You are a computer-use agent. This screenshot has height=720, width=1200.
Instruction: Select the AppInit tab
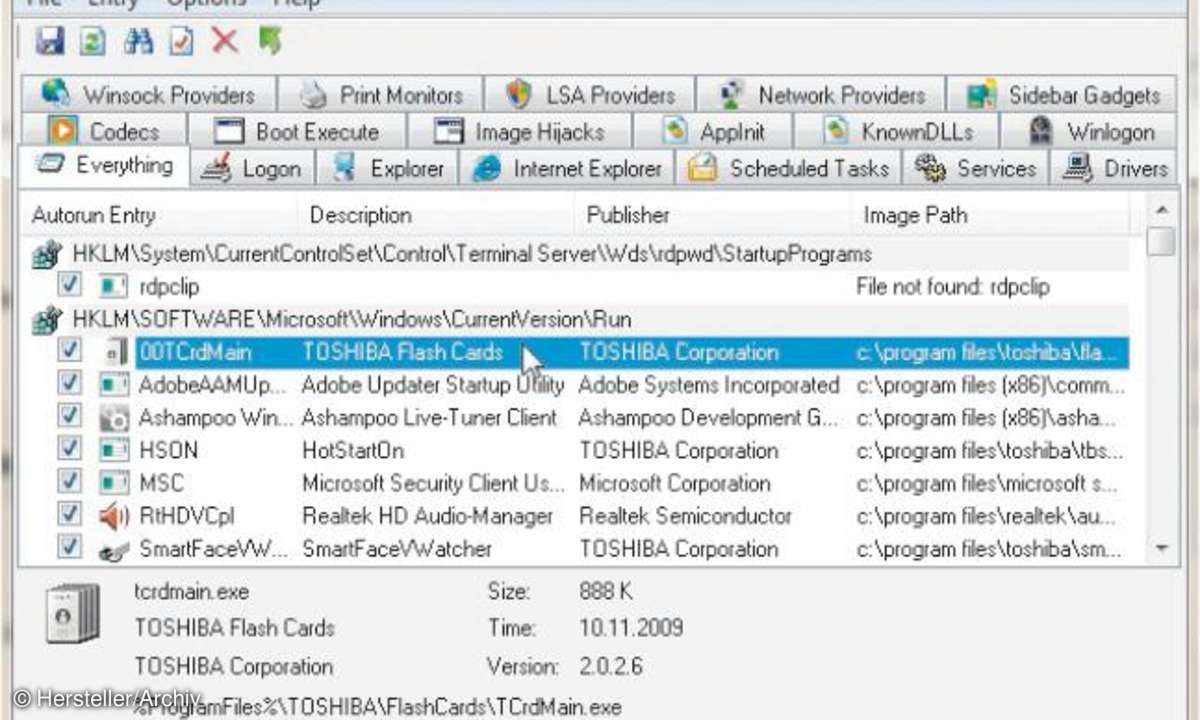click(x=713, y=131)
